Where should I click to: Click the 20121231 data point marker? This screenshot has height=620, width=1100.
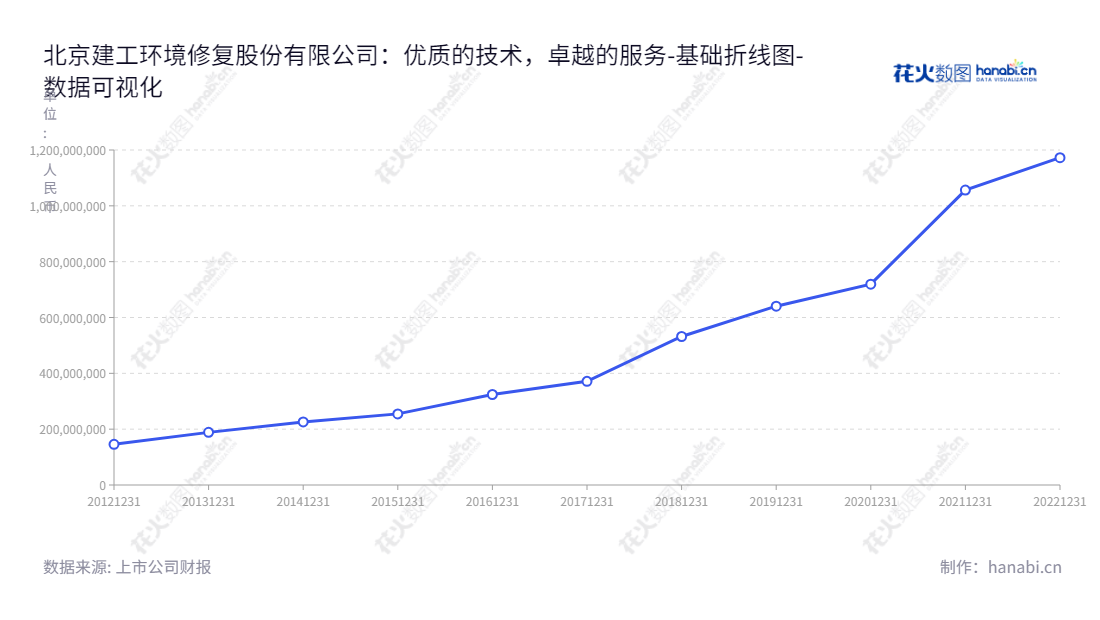tap(114, 444)
